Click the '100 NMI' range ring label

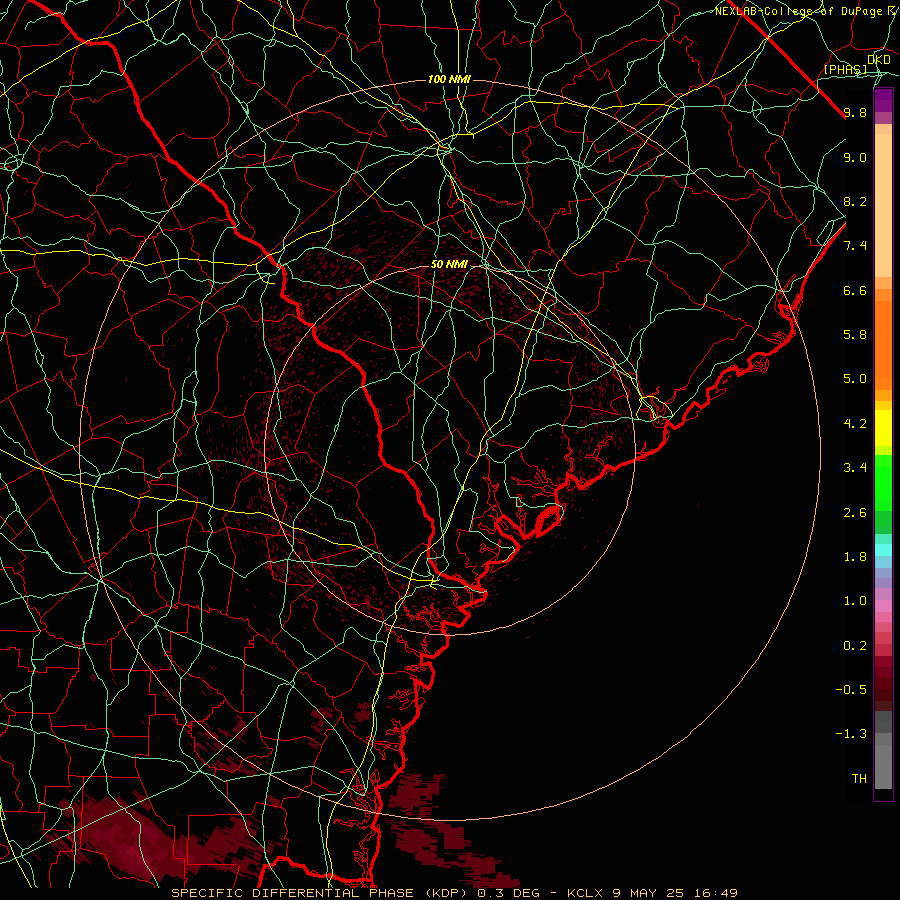click(x=449, y=79)
